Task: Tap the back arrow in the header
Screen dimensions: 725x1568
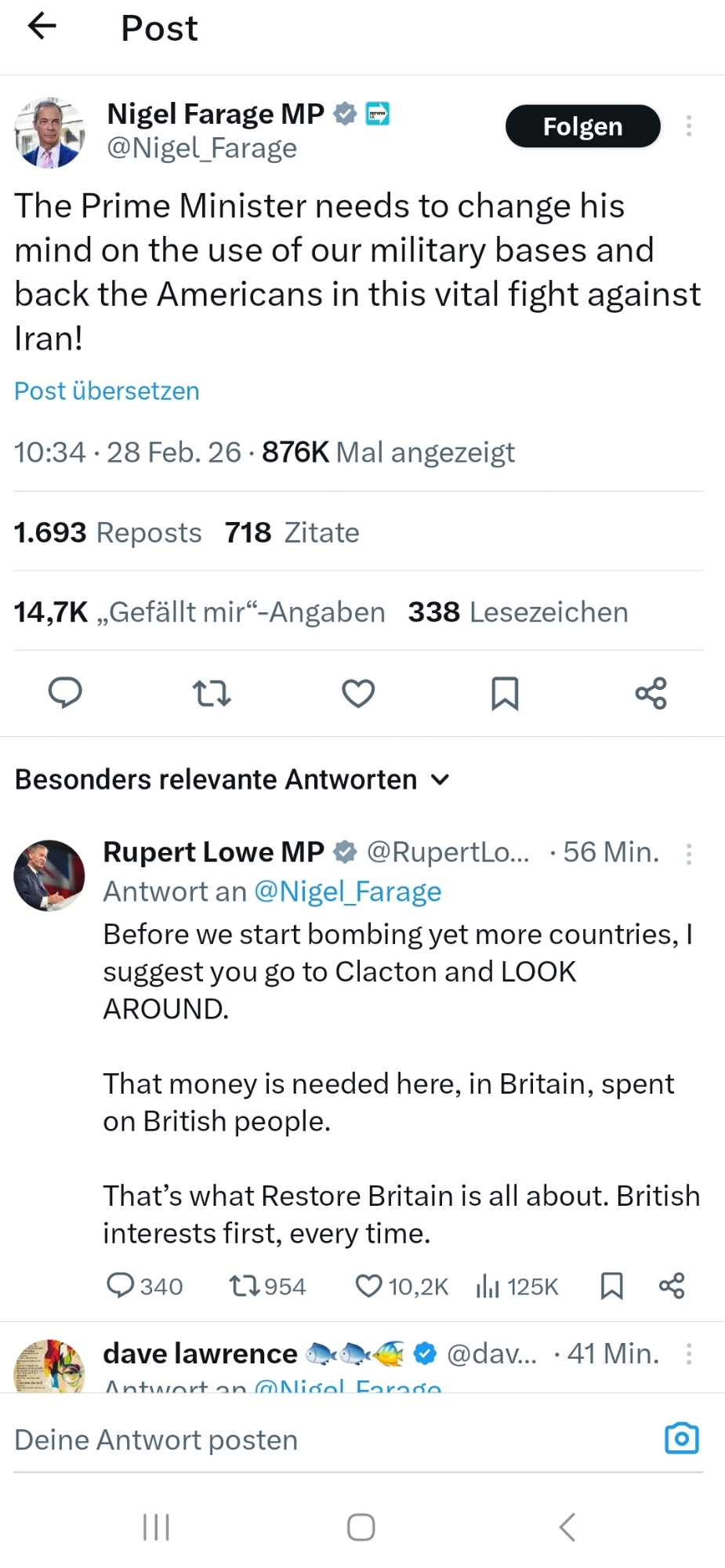Action: [42, 27]
